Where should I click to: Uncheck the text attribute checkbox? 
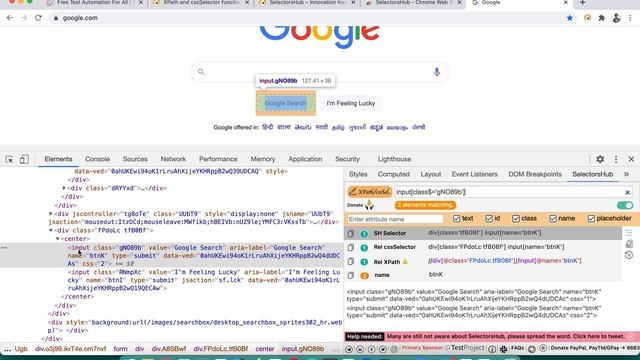(x=456, y=219)
